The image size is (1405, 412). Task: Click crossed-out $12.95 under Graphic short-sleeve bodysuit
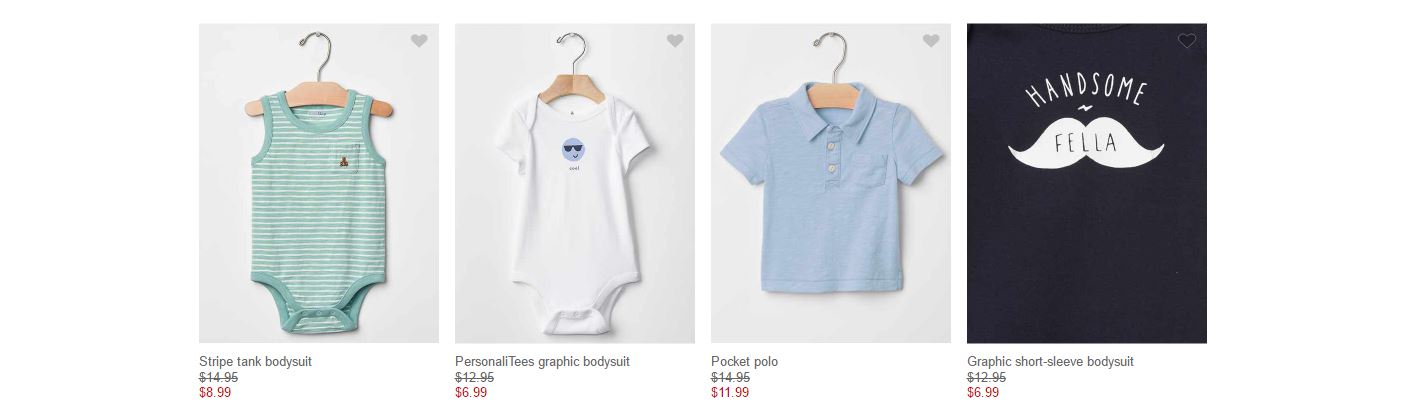tap(986, 378)
